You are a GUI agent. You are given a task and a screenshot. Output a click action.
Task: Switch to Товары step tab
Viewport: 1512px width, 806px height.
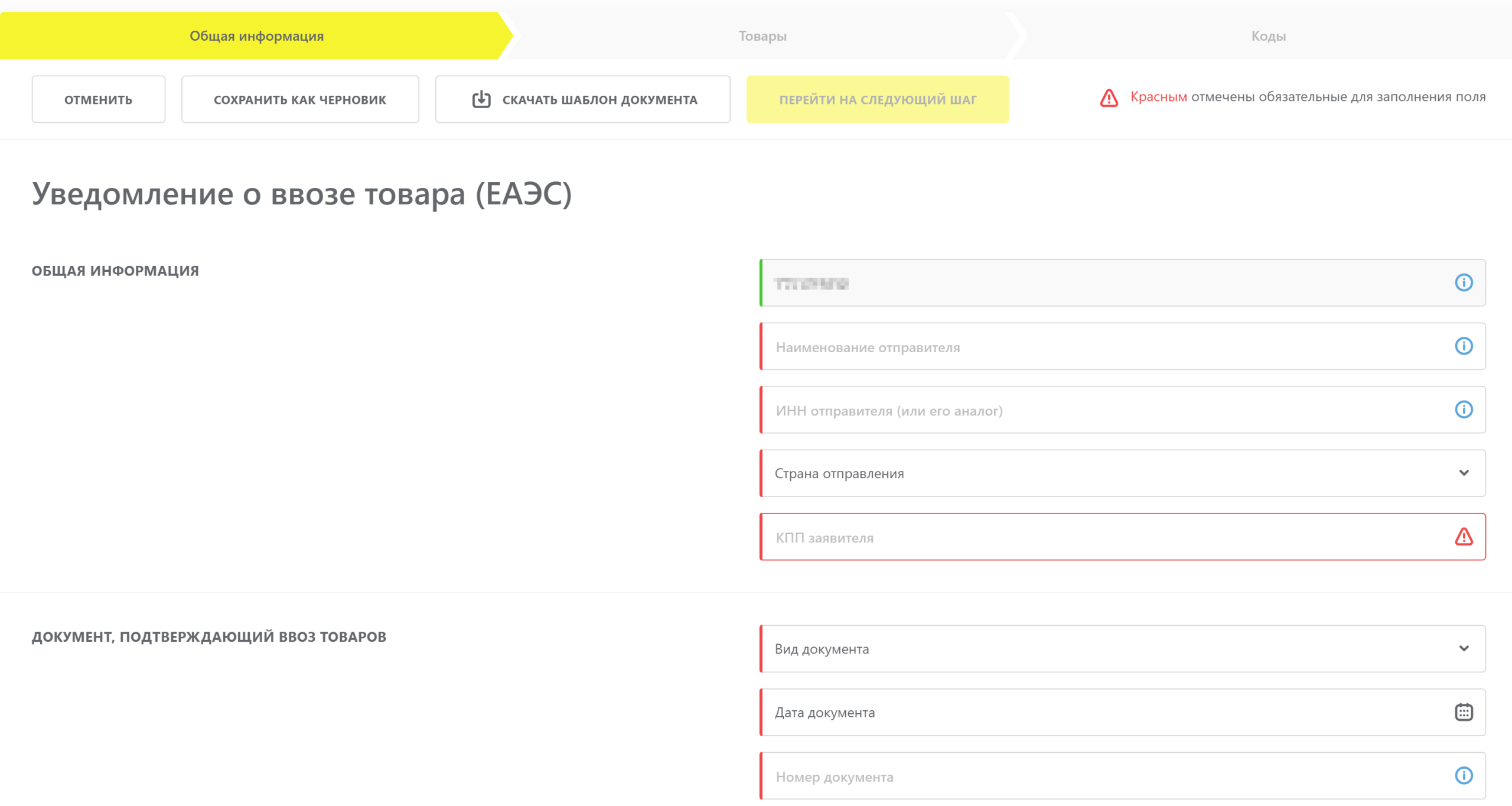pyautogui.click(x=762, y=35)
